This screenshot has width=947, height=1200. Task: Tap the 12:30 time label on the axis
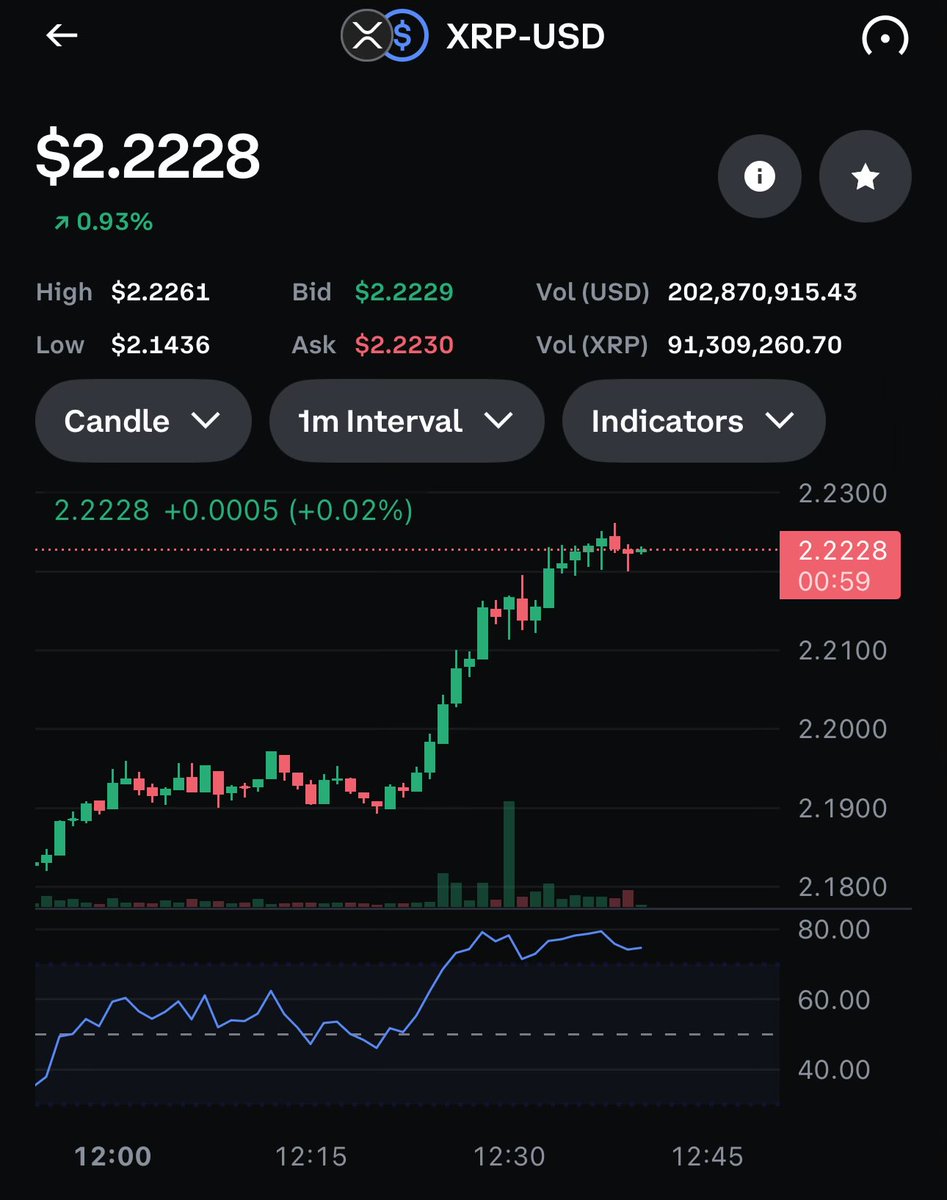pos(509,1155)
